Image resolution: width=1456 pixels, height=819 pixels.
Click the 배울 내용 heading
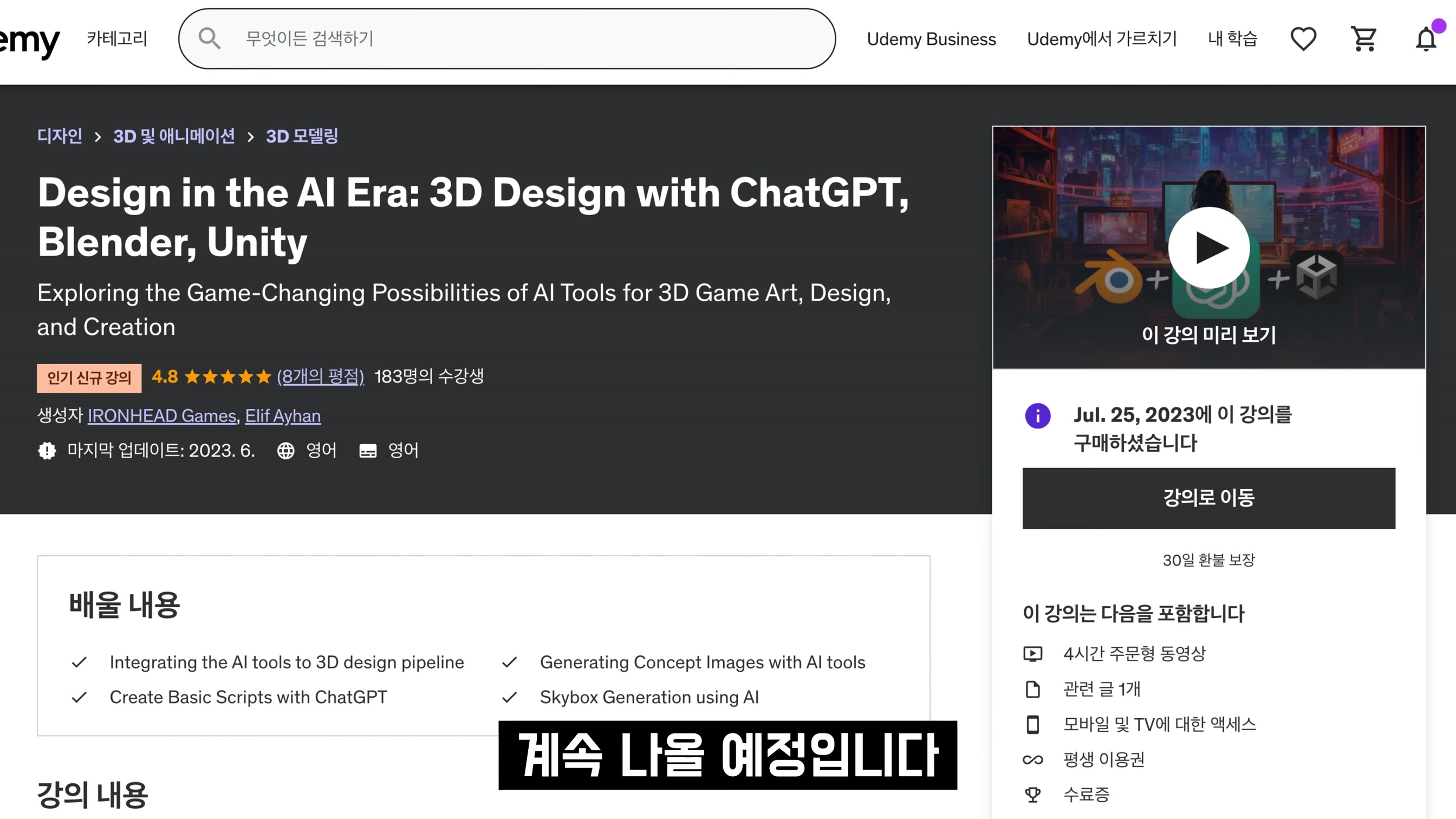[125, 605]
